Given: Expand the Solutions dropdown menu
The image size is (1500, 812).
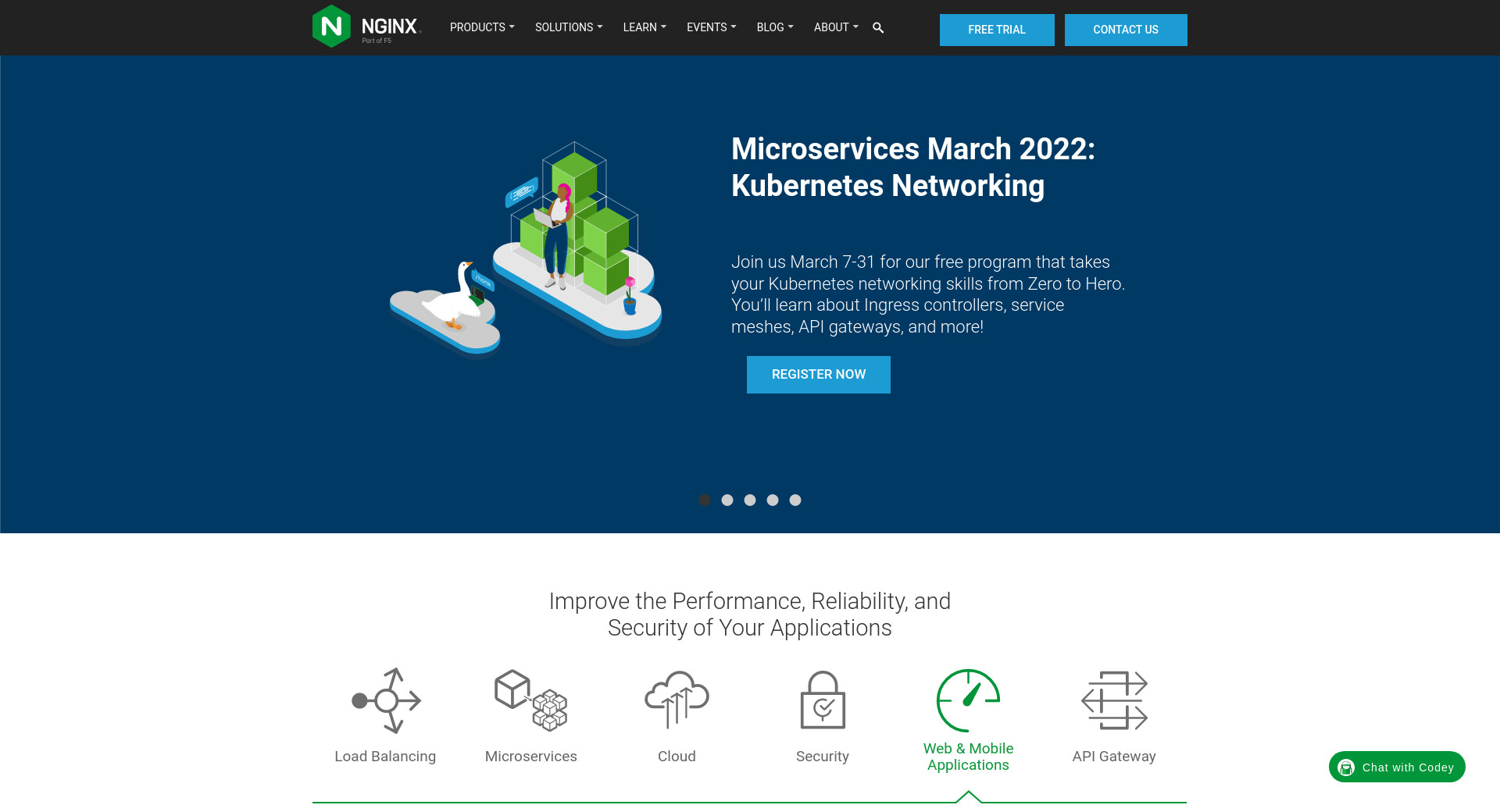Looking at the screenshot, I should pyautogui.click(x=568, y=27).
